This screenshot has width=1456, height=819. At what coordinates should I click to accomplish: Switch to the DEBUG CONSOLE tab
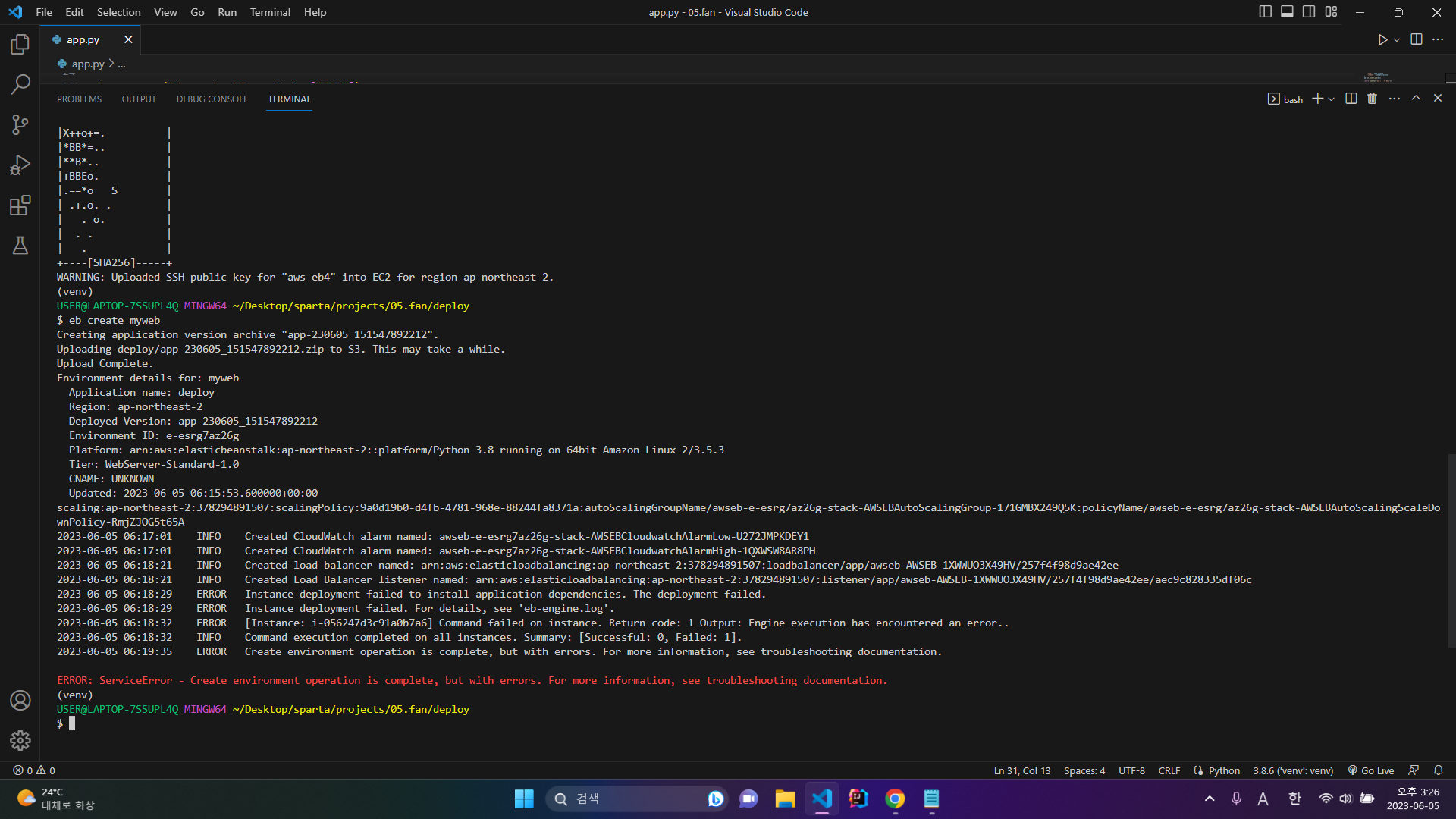click(212, 99)
